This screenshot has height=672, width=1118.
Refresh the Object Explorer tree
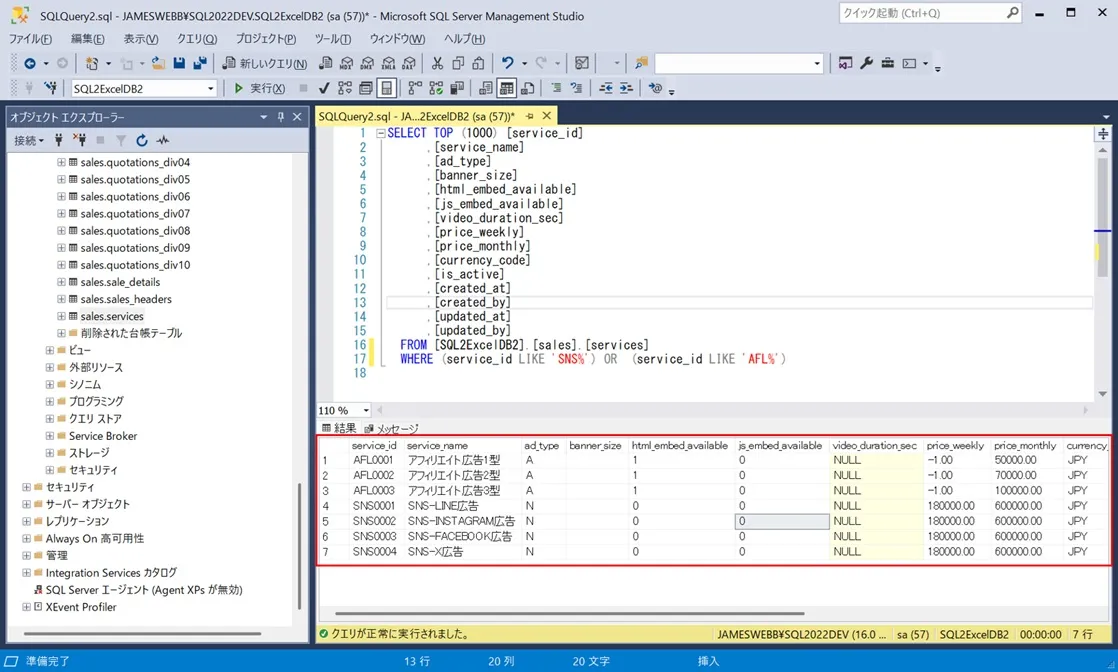coord(142,141)
